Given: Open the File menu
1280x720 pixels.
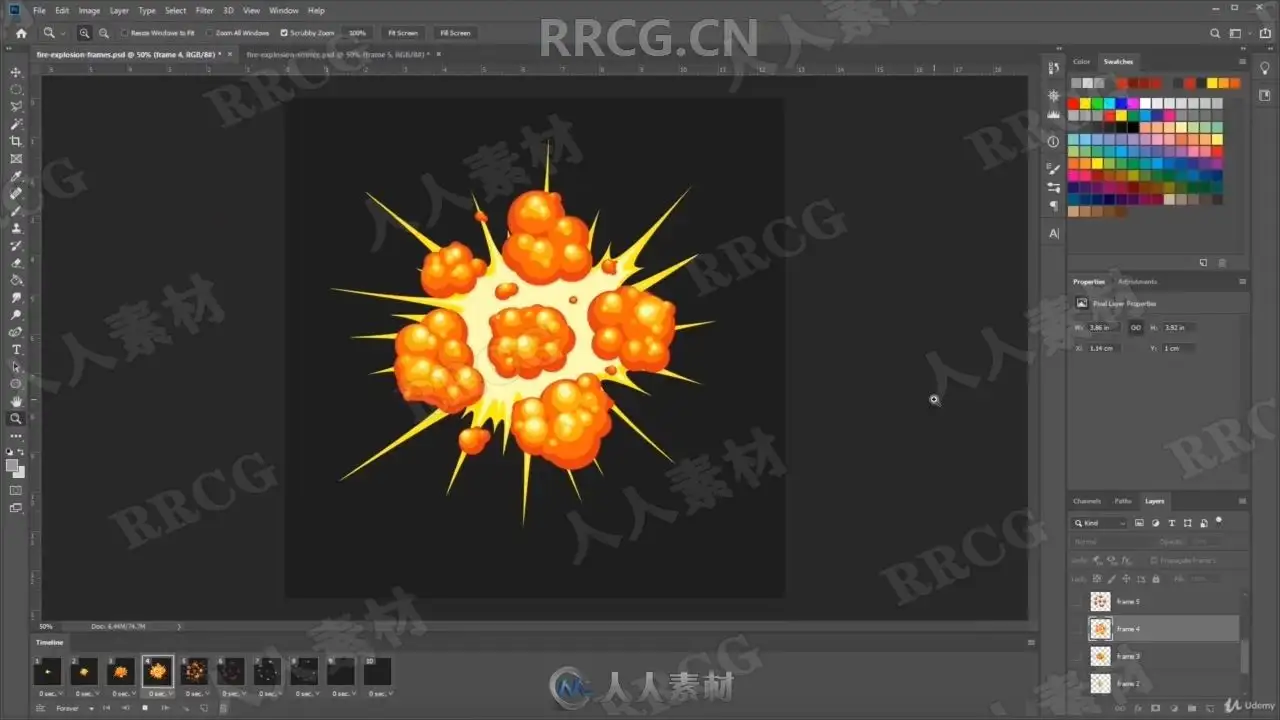Looking at the screenshot, I should tap(39, 10).
